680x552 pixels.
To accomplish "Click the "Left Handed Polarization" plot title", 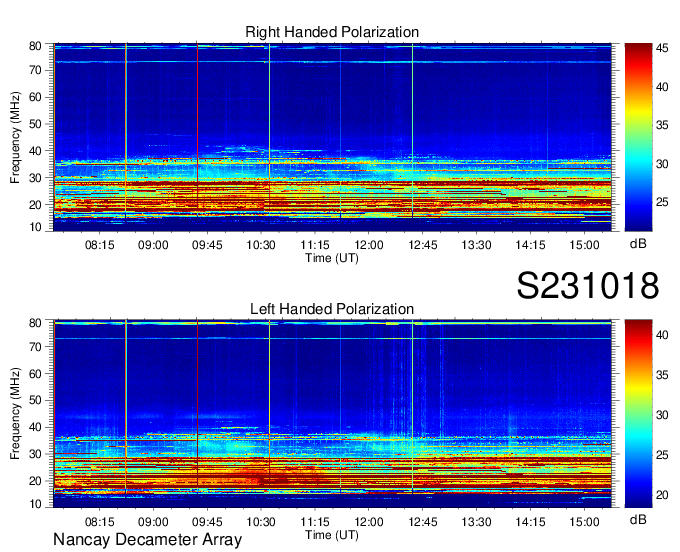I will point(332,309).
